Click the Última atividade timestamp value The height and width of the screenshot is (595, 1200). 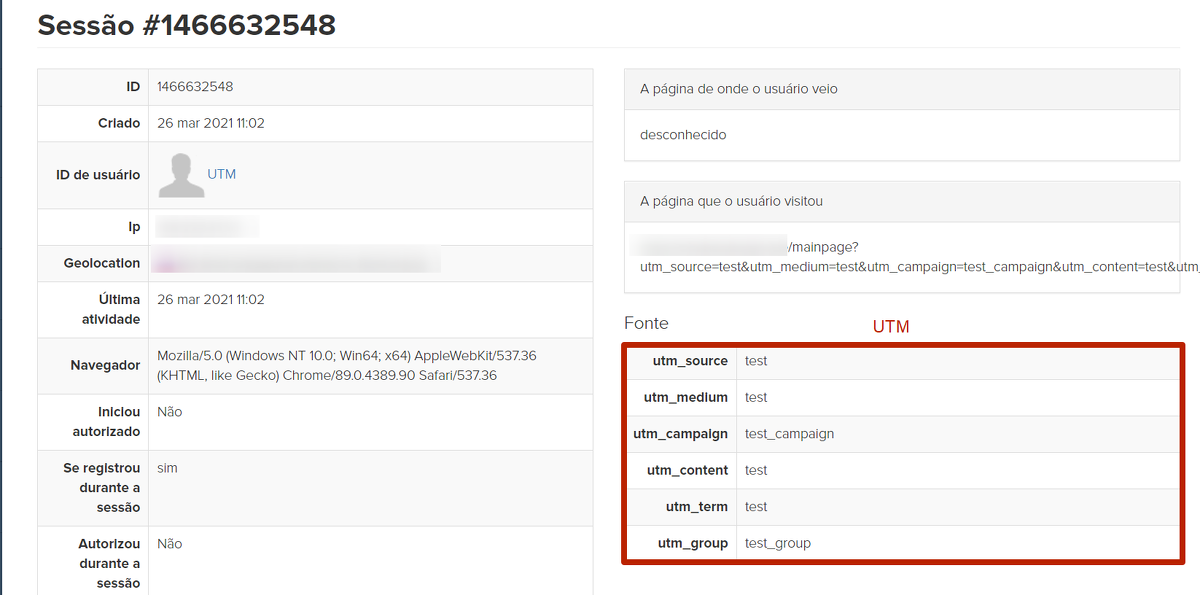pos(210,299)
